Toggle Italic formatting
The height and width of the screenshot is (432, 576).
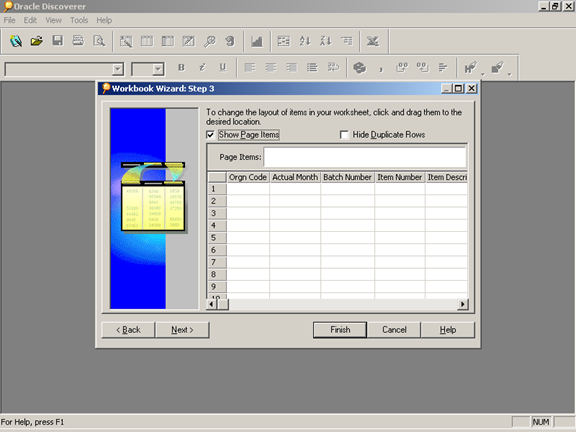[x=202, y=68]
